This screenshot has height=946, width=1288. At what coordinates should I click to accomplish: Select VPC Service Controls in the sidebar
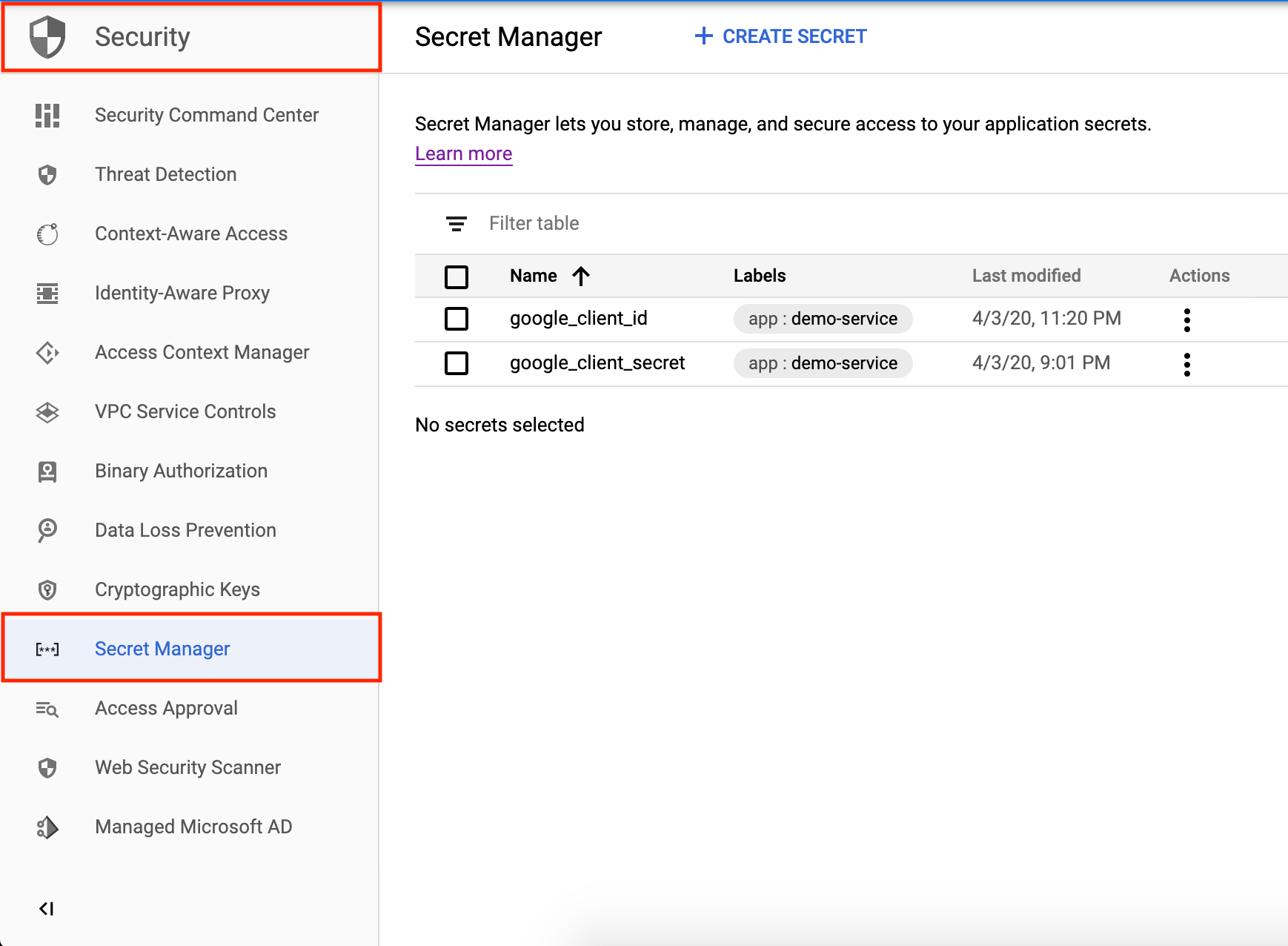(x=185, y=411)
